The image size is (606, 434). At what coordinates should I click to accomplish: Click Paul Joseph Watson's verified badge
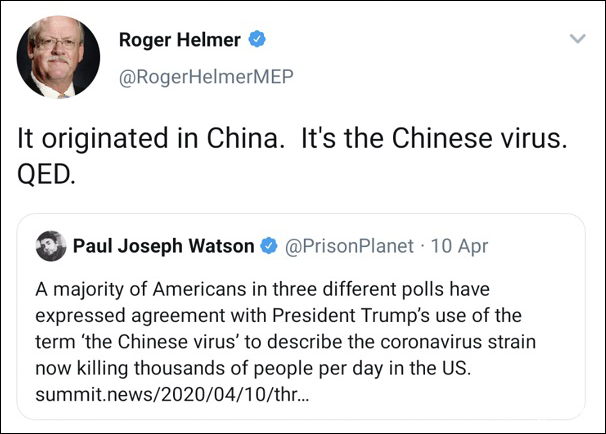268,245
